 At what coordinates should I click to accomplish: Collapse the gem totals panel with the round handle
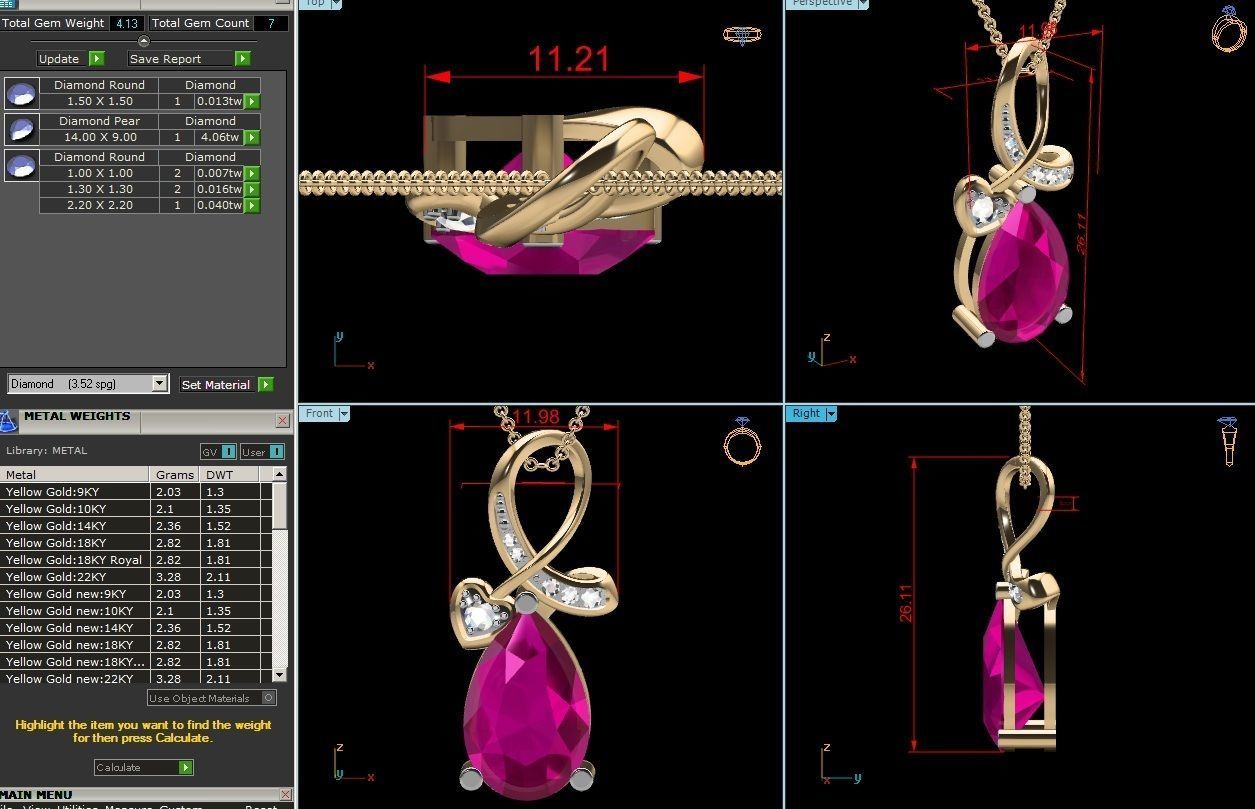coord(144,41)
